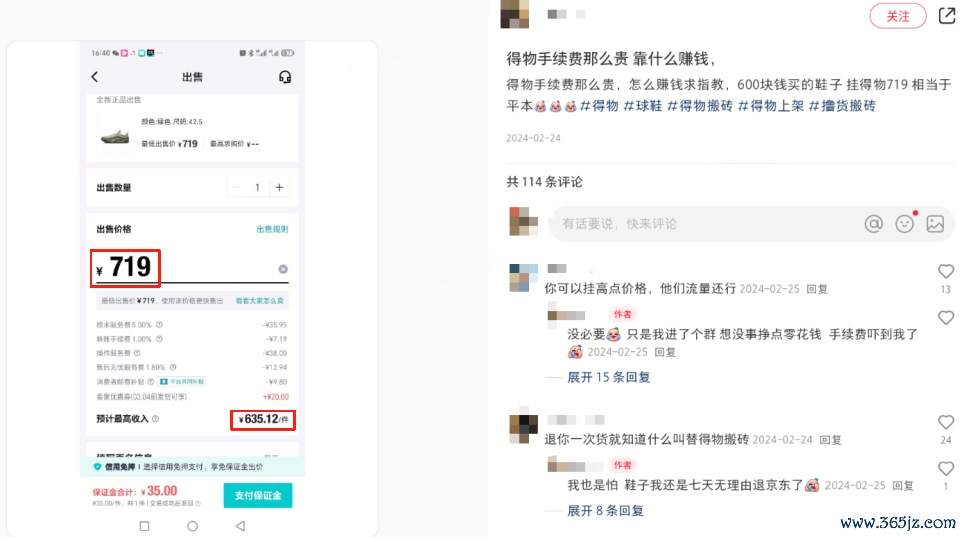This screenshot has width=963, height=538.
Task: Open the #得物上架 hashtag
Action: [770, 106]
